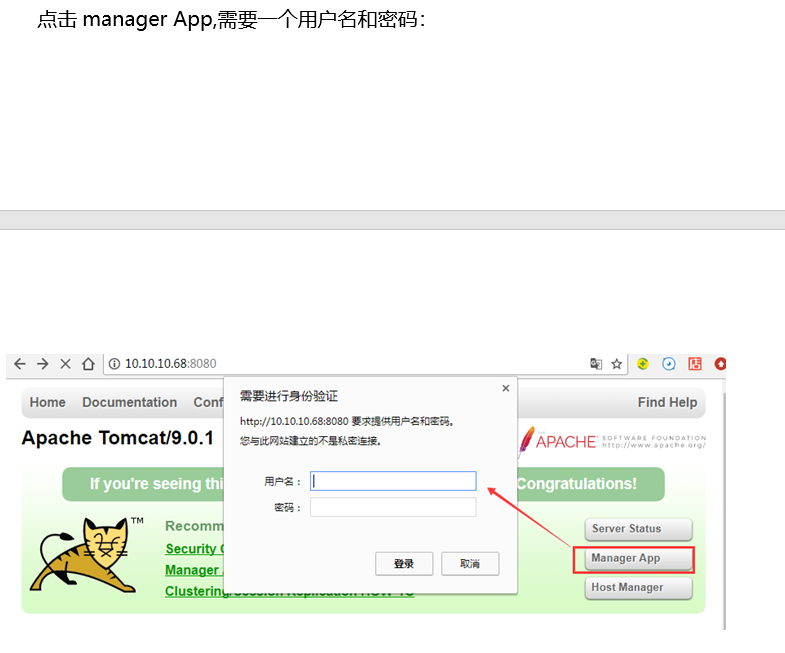This screenshot has width=785, height=653.
Task: Cancel authentication with 取消 button
Action: coord(470,564)
